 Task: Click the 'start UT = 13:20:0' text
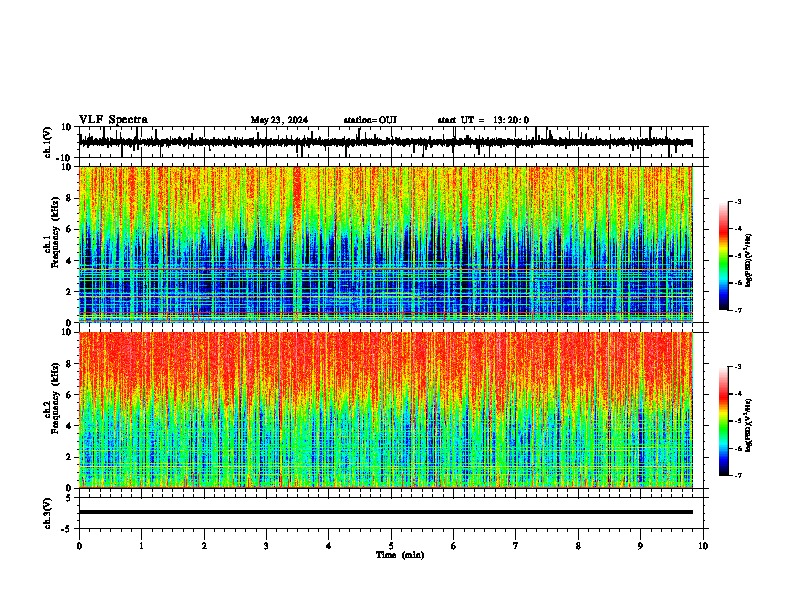click(x=483, y=120)
